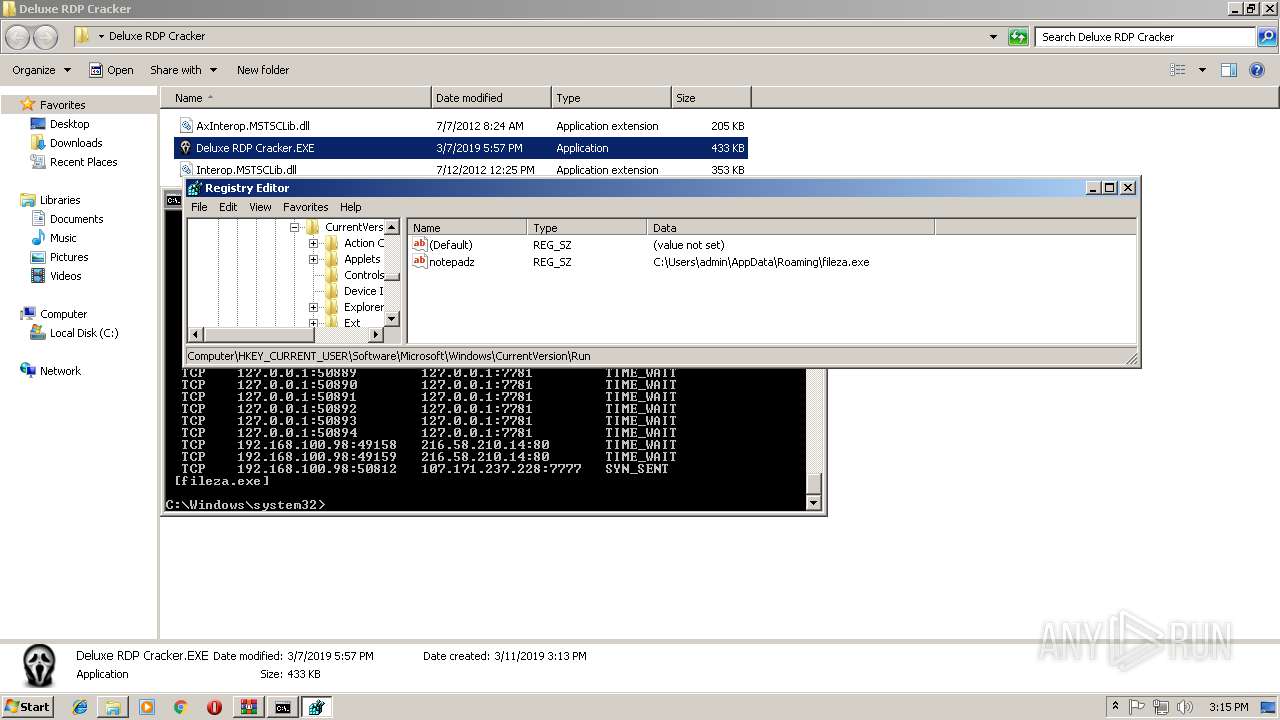1280x720 pixels.
Task: Select Downloads in Favorites
Action: tap(76, 143)
